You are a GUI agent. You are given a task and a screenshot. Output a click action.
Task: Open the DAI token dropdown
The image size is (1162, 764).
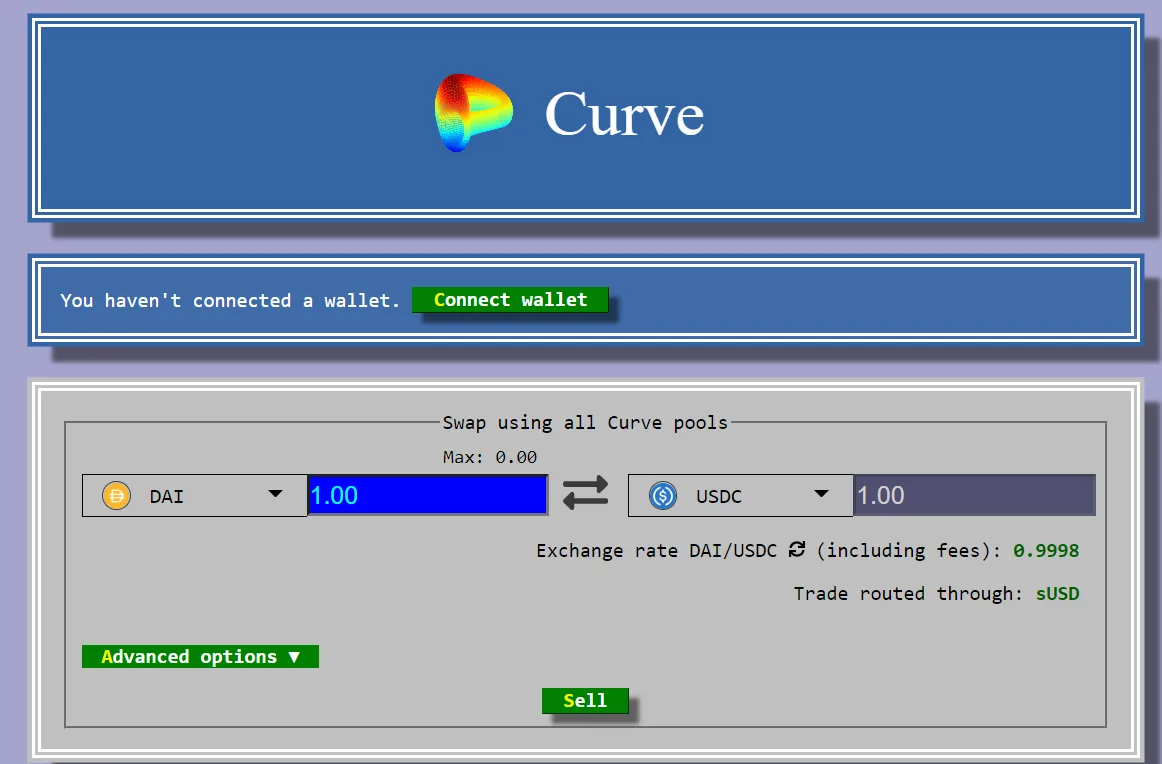194,496
